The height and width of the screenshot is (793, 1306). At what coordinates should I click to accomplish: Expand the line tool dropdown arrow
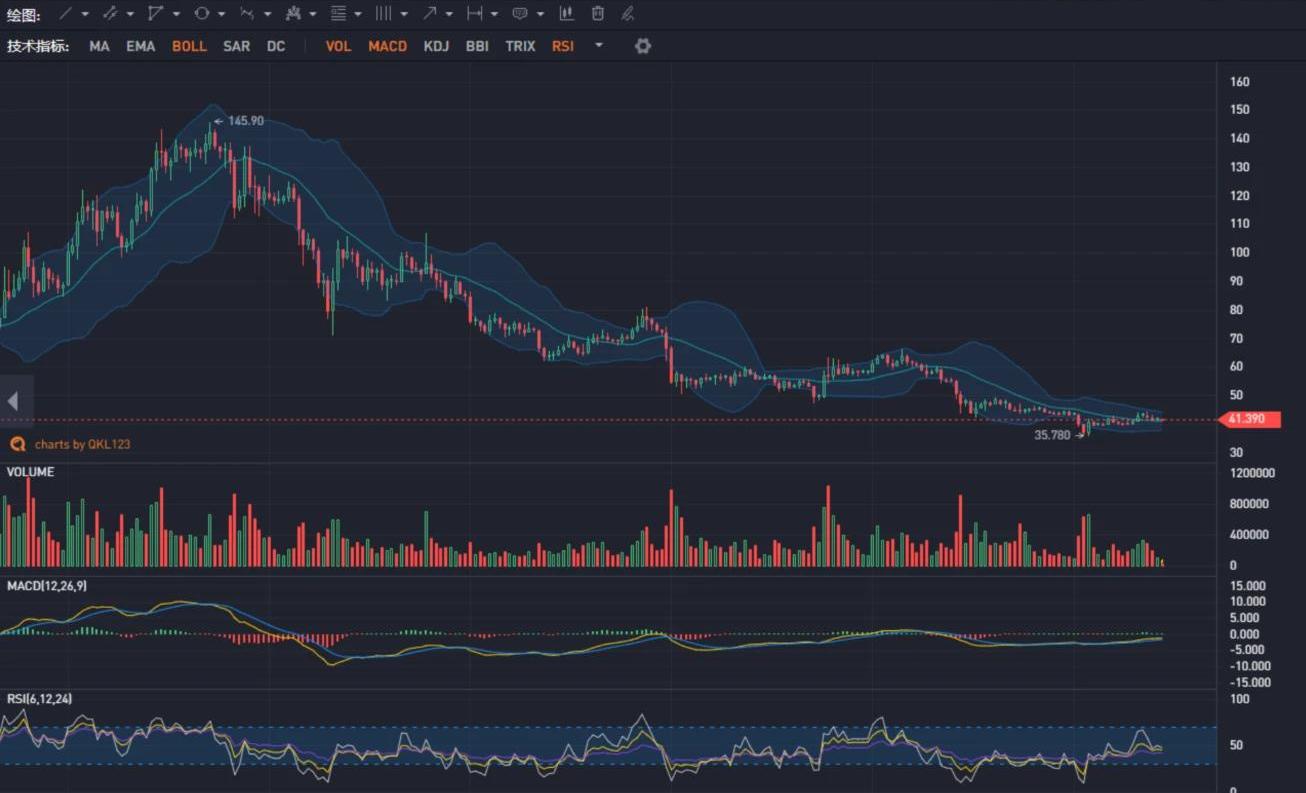coord(85,14)
